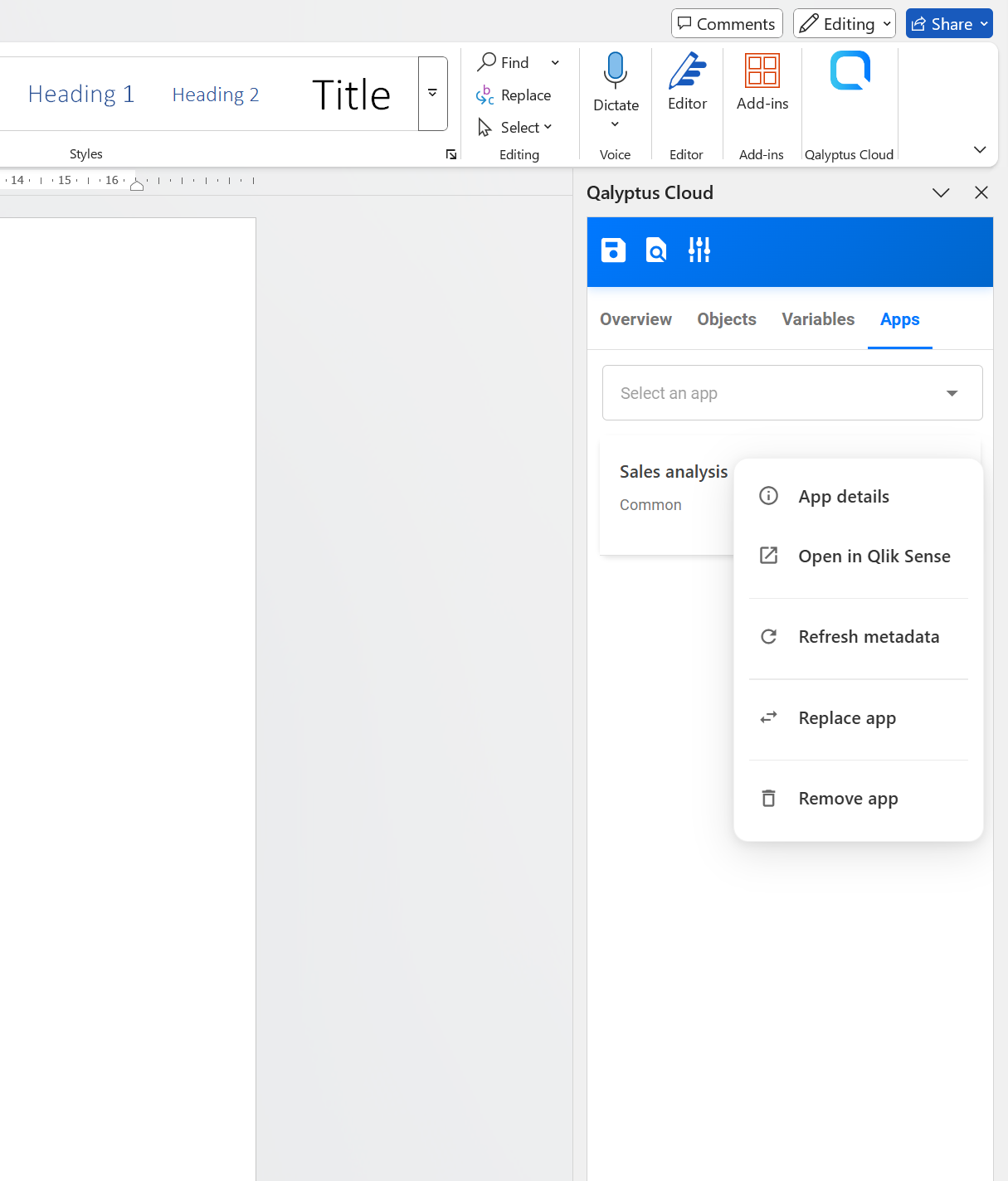The image size is (1008, 1181).
Task: Expand the Styles gallery more arrow
Action: 432,94
